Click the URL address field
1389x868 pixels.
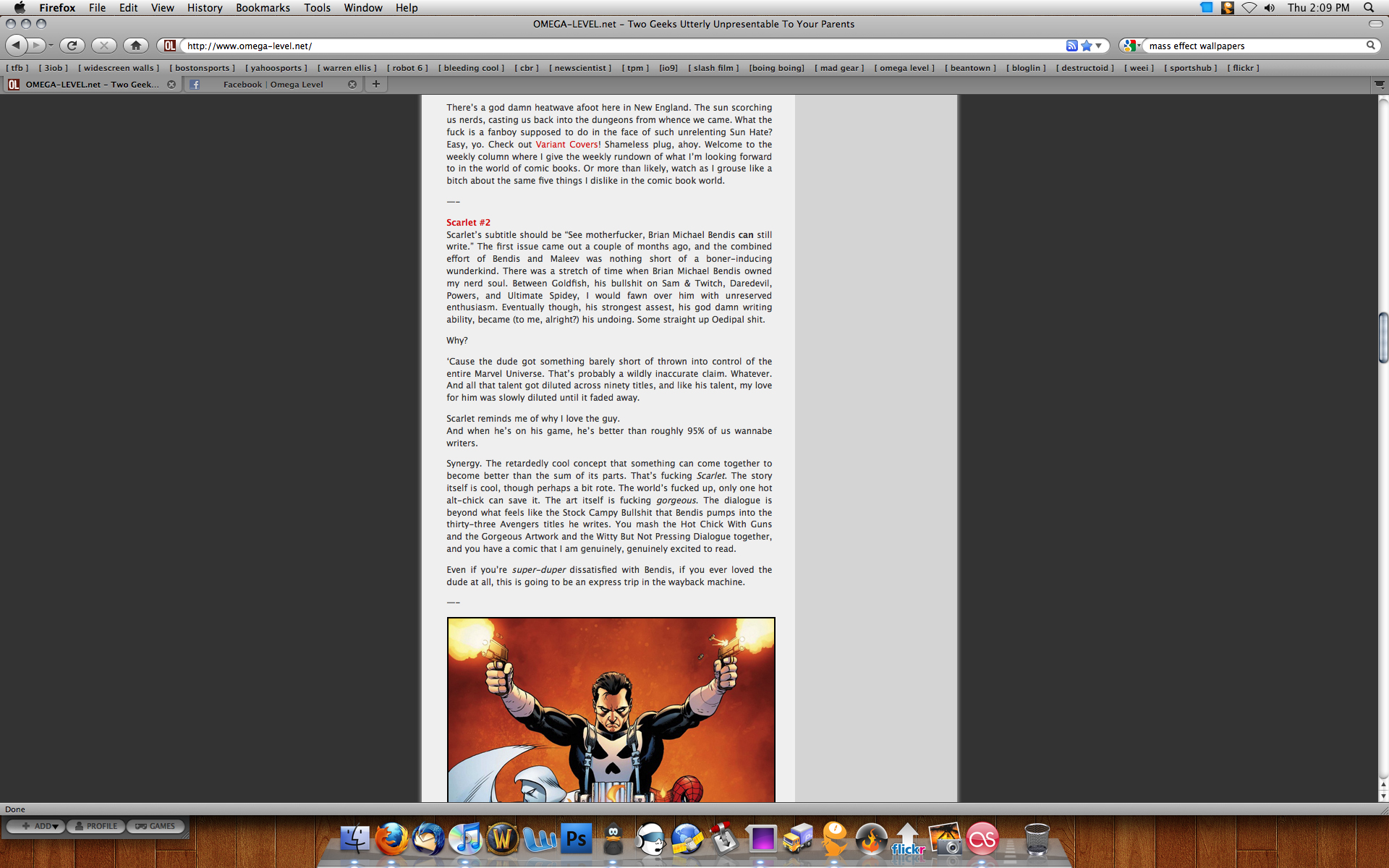pyautogui.click(x=622, y=46)
